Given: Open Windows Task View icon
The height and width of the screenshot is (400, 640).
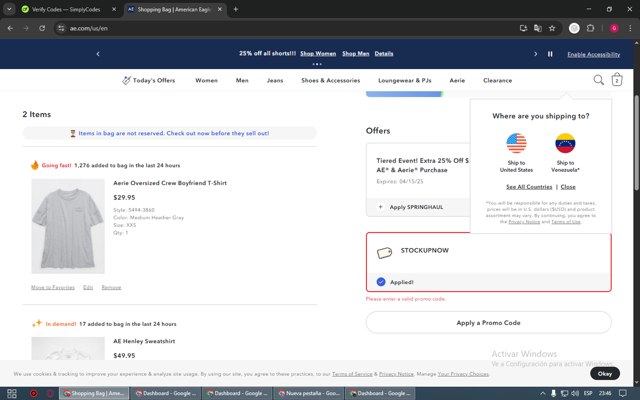Looking at the screenshot, I should click(12, 393).
